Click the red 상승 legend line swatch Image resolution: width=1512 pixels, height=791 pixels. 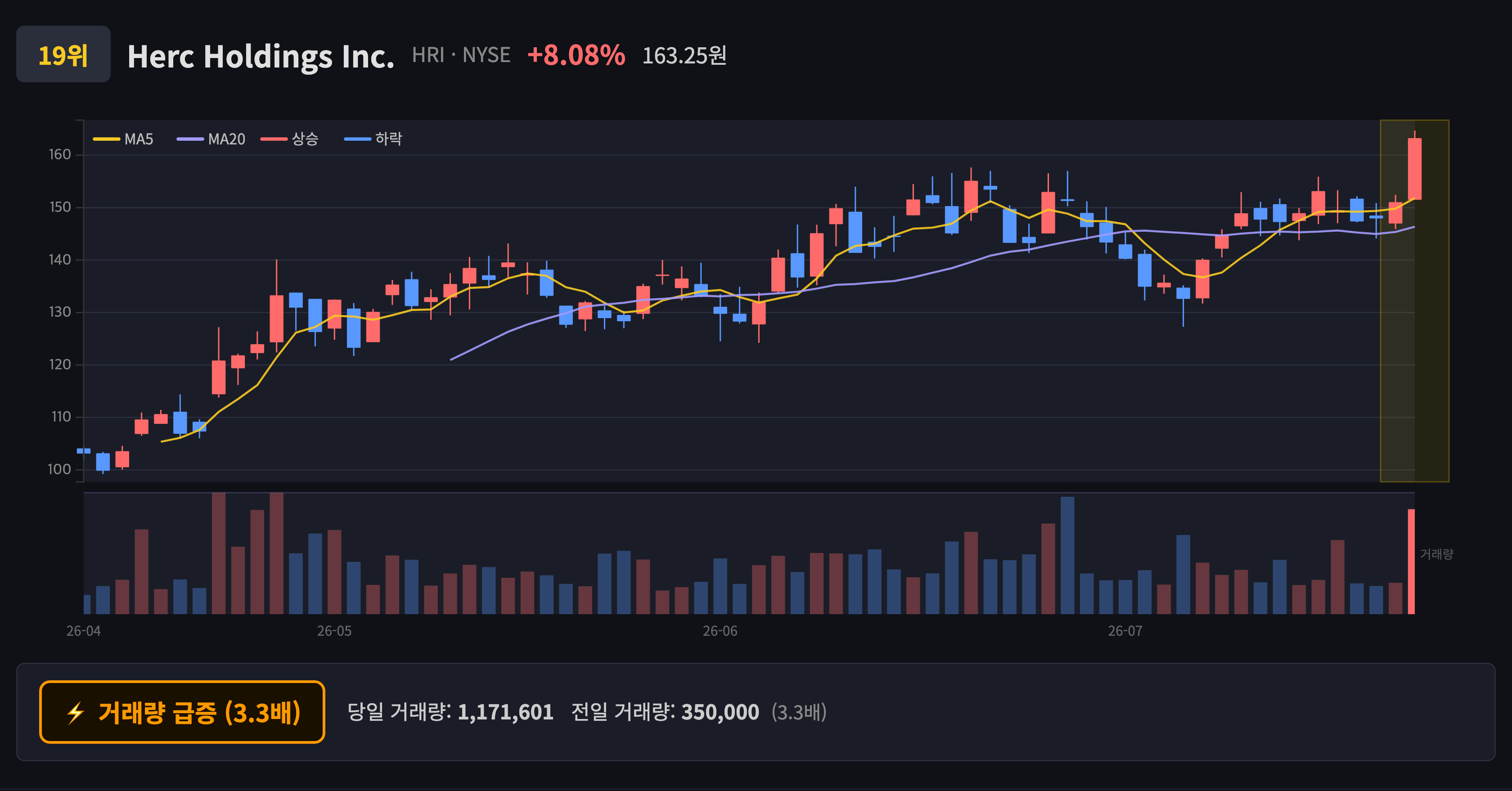pos(274,139)
